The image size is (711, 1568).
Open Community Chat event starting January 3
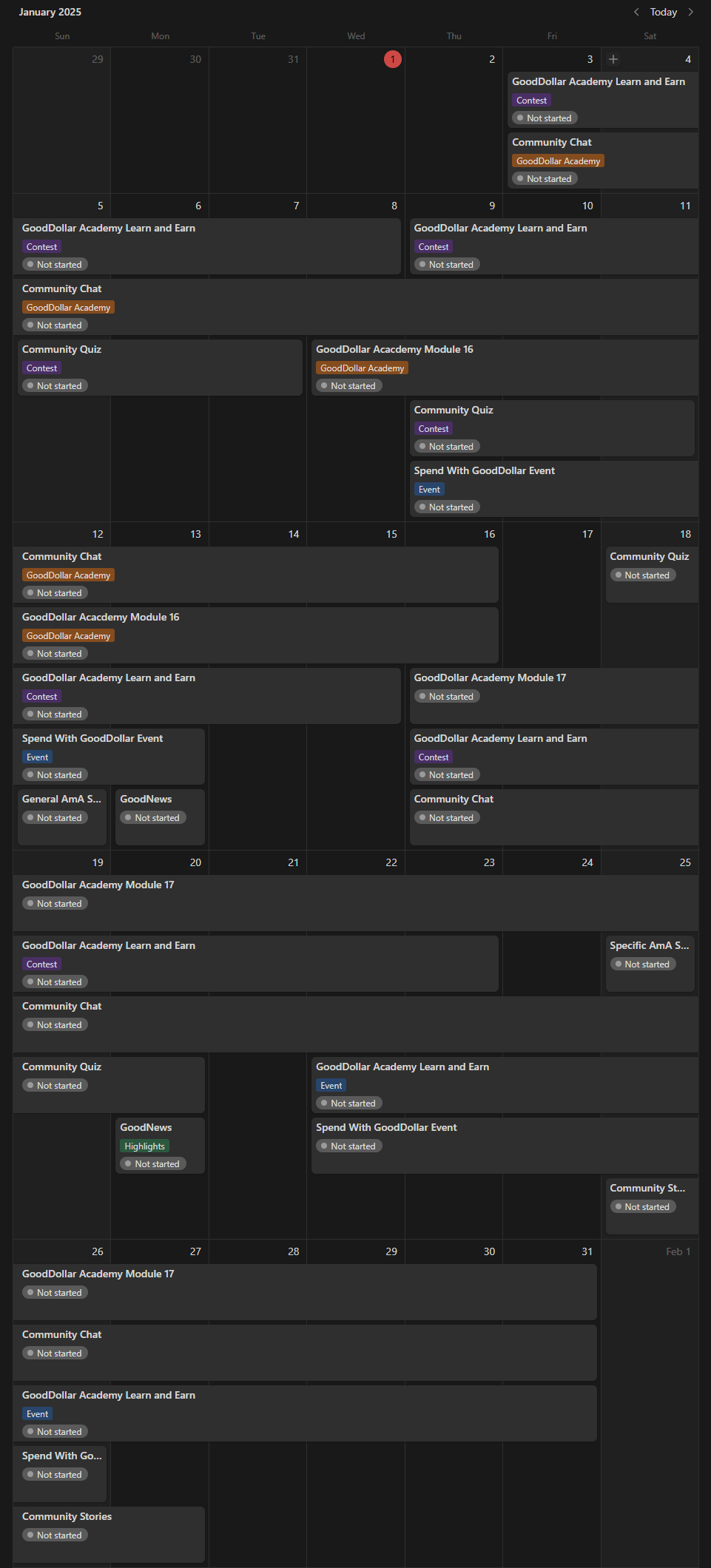coord(603,160)
